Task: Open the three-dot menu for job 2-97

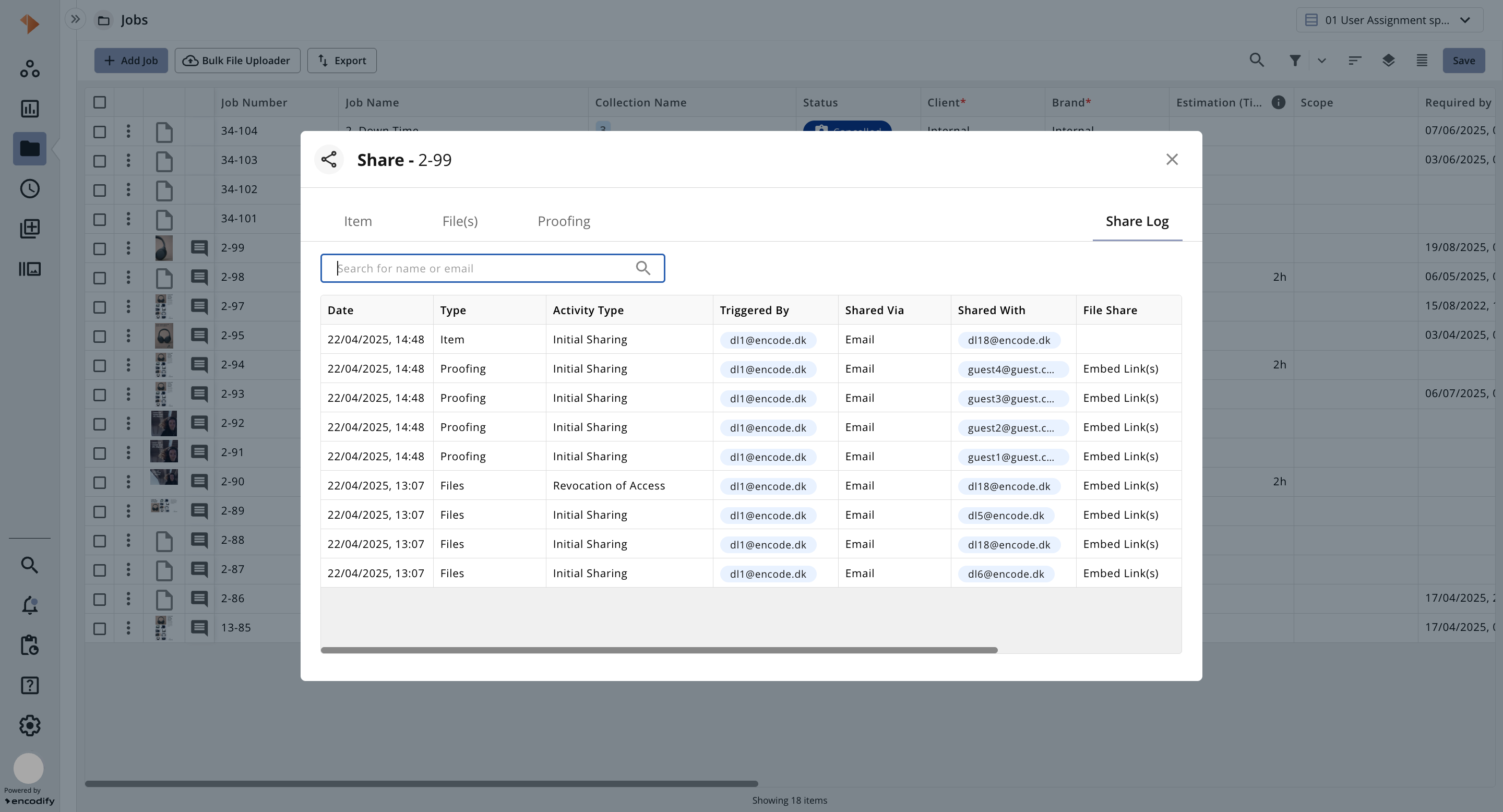Action: (x=128, y=306)
